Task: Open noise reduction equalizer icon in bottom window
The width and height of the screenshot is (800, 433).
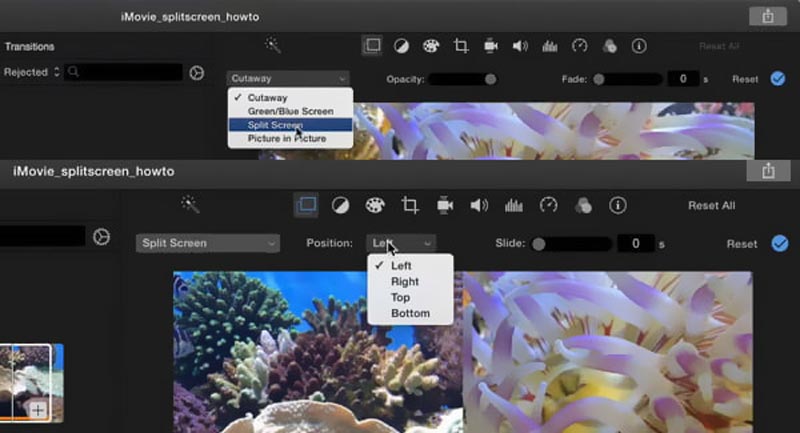Action: point(514,206)
